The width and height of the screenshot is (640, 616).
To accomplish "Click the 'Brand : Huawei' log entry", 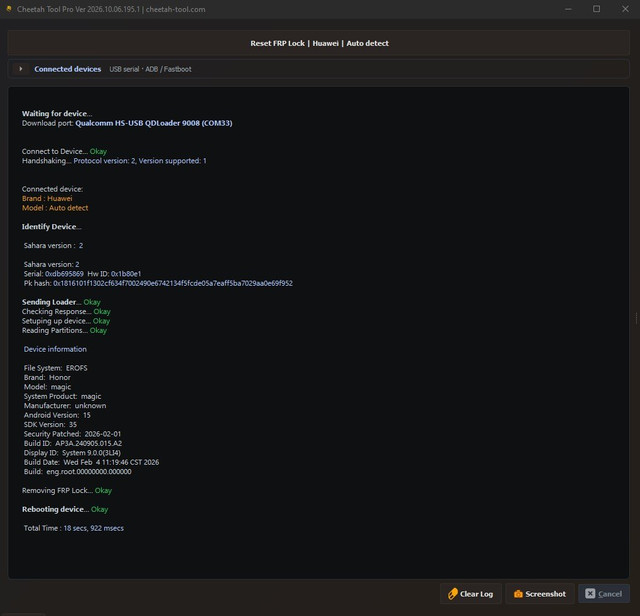I will (x=47, y=198).
